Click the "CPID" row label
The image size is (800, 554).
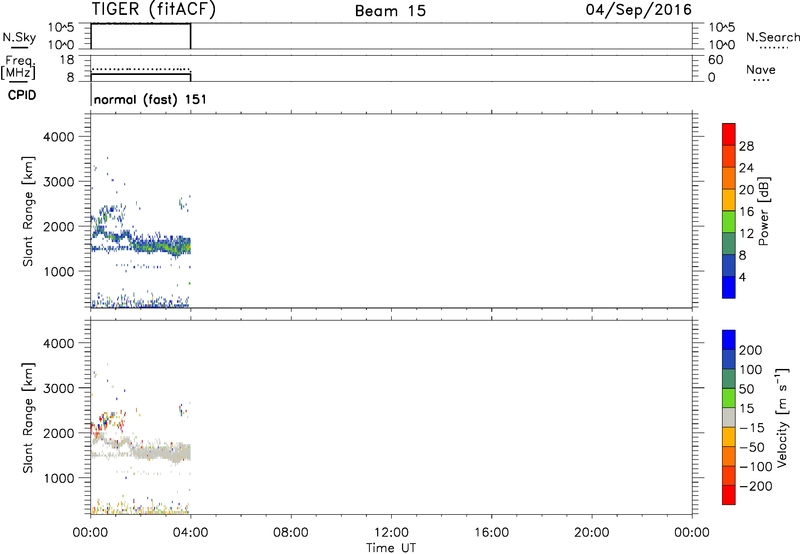pos(22,95)
